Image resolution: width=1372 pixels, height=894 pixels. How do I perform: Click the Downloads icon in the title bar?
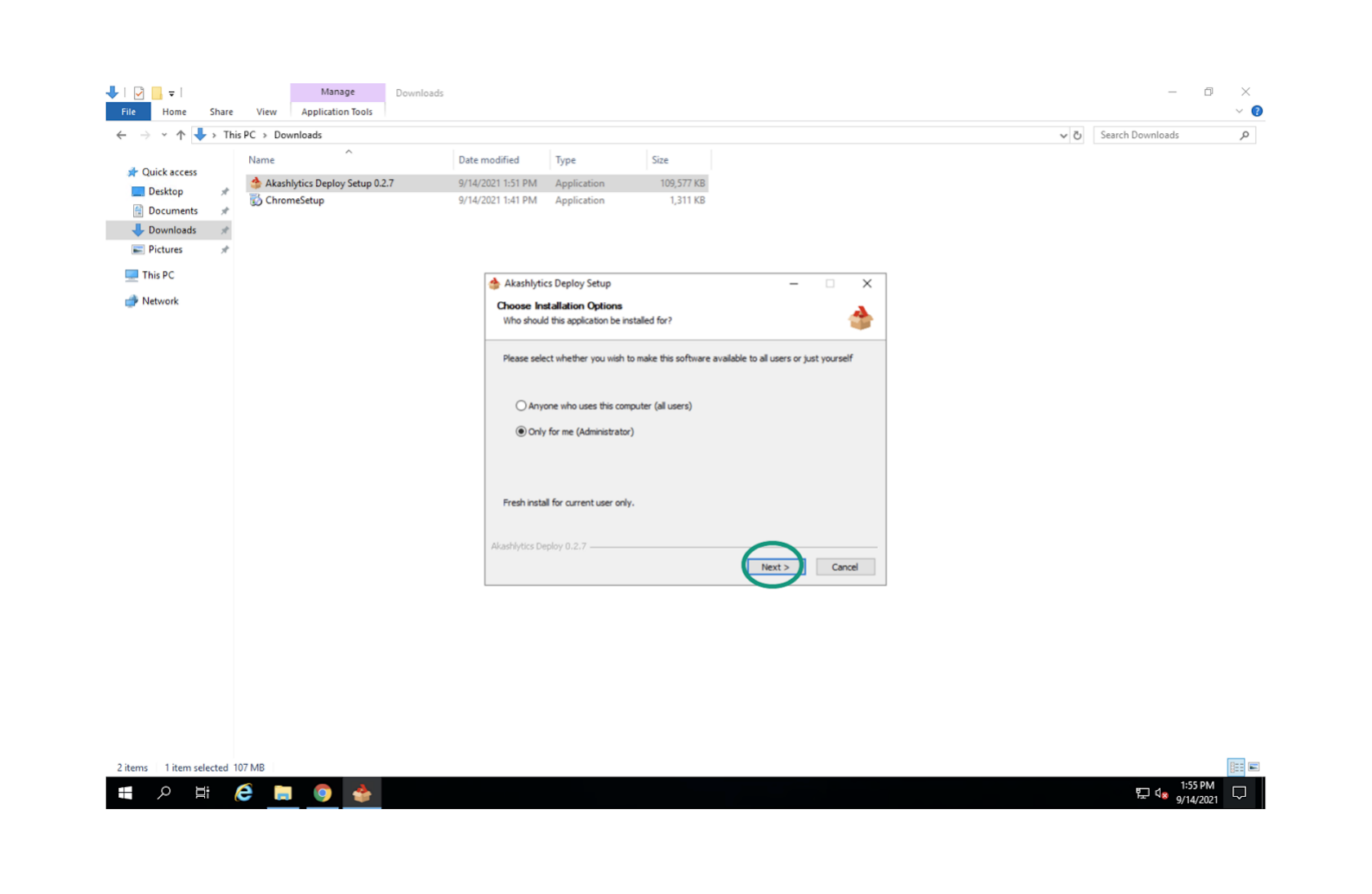[x=113, y=93]
